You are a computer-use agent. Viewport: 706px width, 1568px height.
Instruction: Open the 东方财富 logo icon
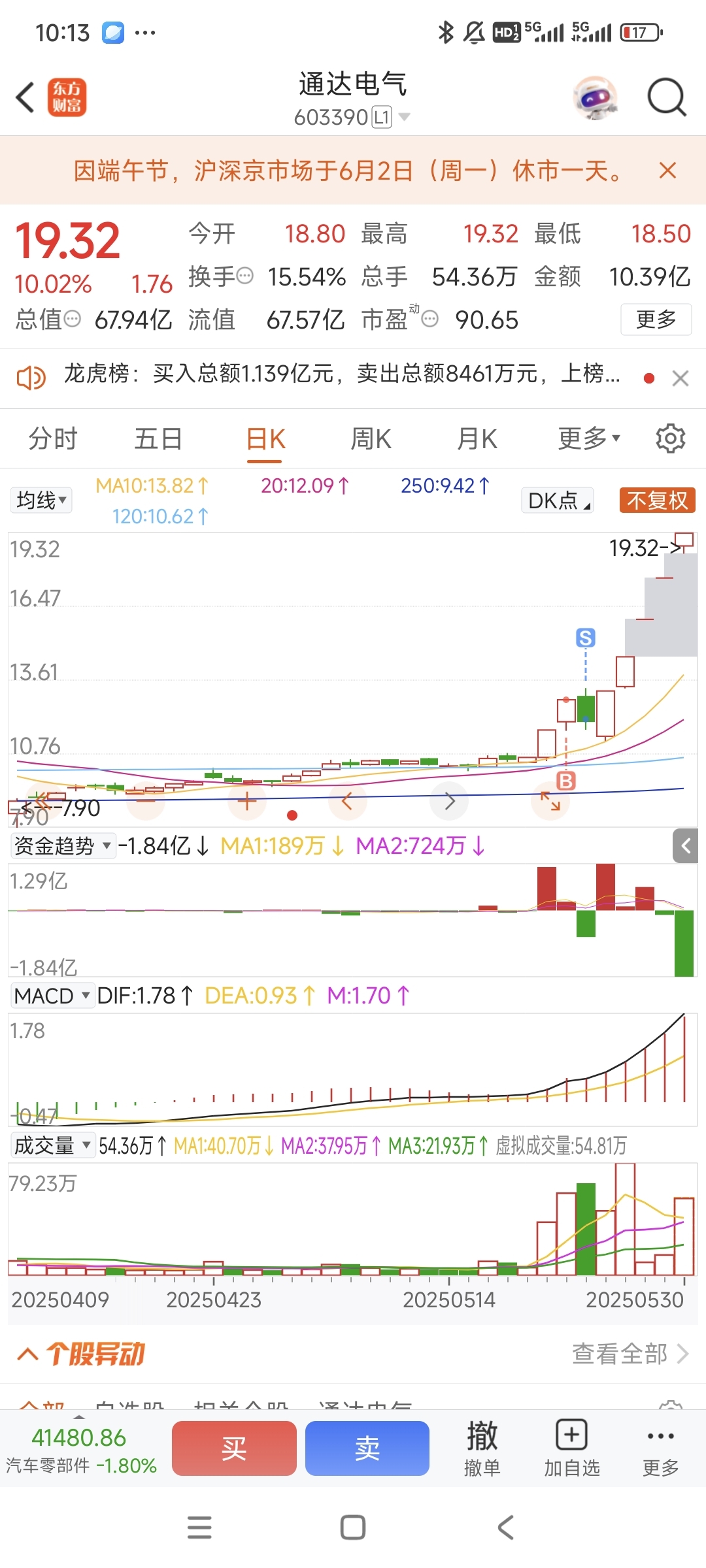coord(67,98)
